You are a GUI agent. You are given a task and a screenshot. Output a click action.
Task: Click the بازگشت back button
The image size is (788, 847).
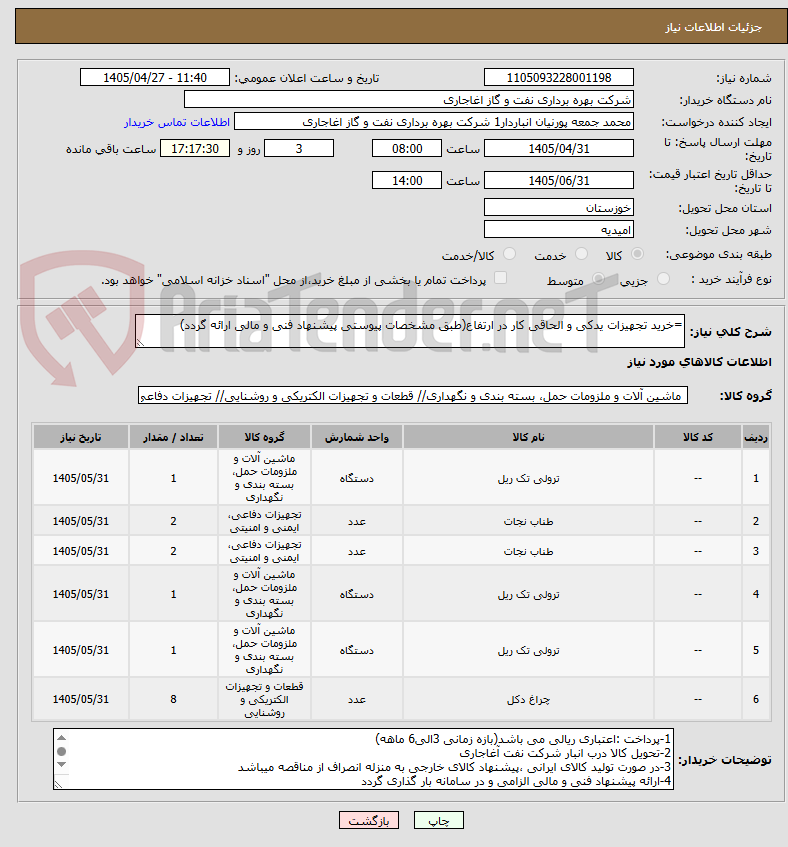369,821
